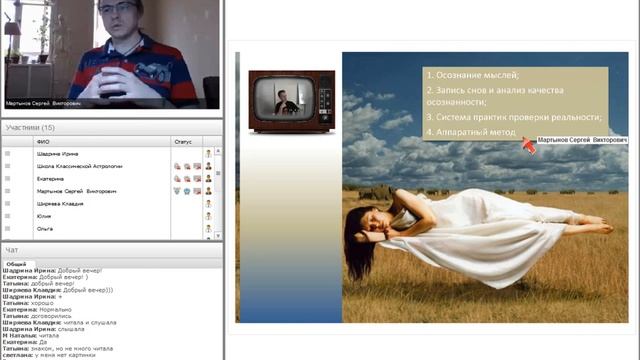Select participant name Школа Классической Астрологии
Viewport: 640px width, 360px height.
(80, 166)
